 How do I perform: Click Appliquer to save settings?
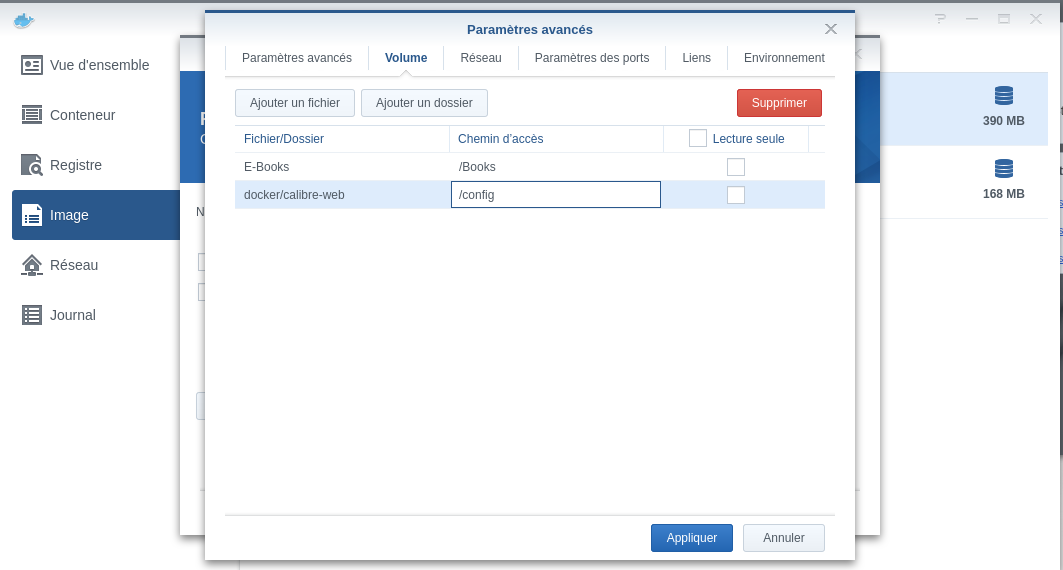point(692,538)
